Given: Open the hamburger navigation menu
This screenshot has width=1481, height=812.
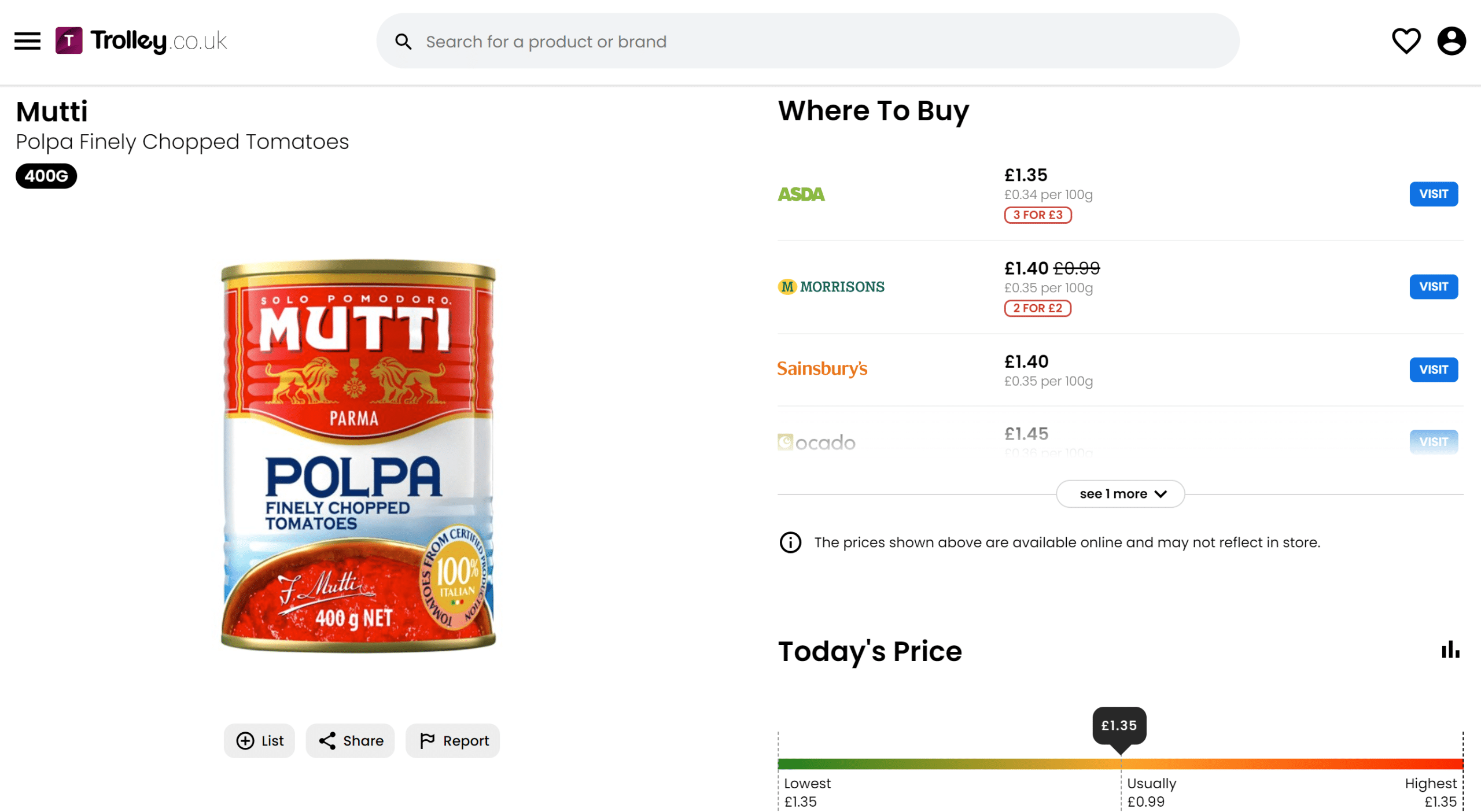Looking at the screenshot, I should pyautogui.click(x=27, y=41).
